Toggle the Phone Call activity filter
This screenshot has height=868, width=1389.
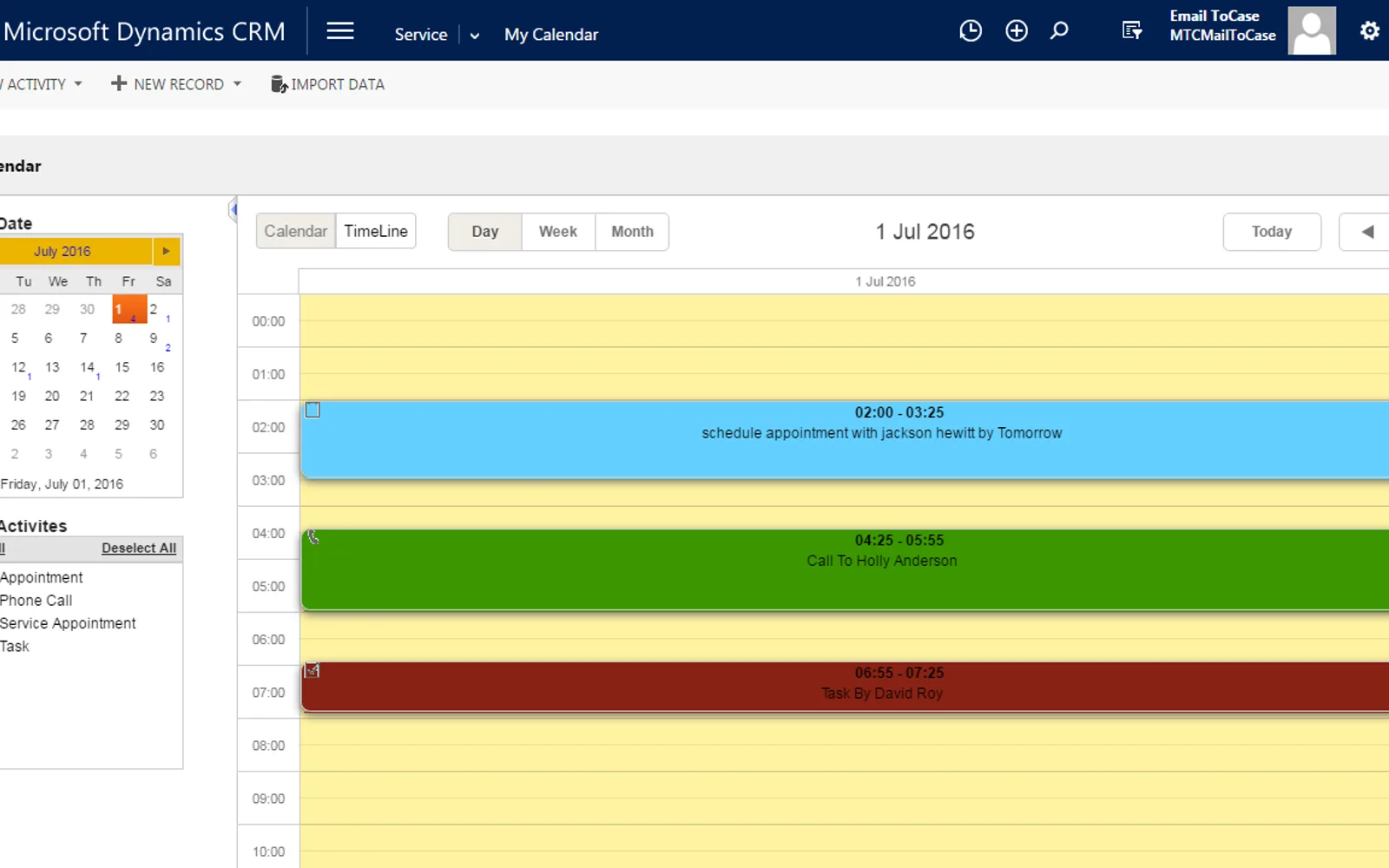(36, 600)
